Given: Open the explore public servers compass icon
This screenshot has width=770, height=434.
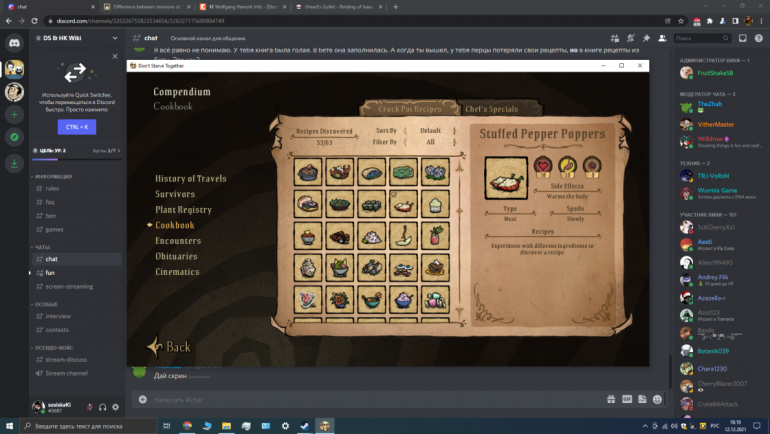Looking at the screenshot, I should coord(14,137).
